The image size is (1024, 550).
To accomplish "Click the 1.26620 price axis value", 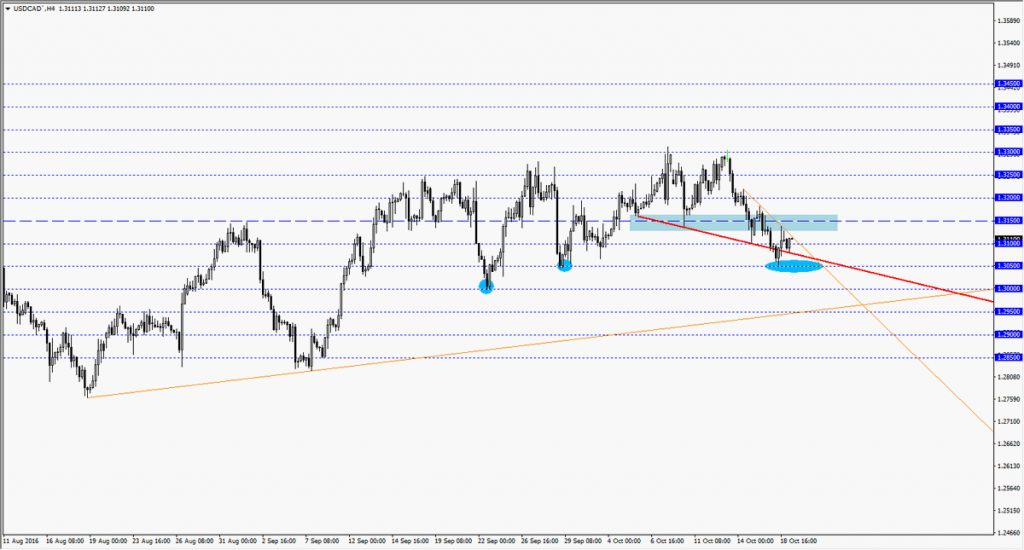I will [1008, 444].
